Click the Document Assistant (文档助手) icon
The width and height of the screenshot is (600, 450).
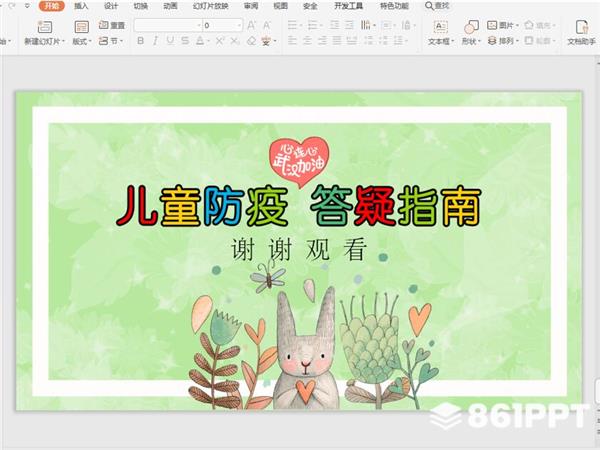coord(582,27)
